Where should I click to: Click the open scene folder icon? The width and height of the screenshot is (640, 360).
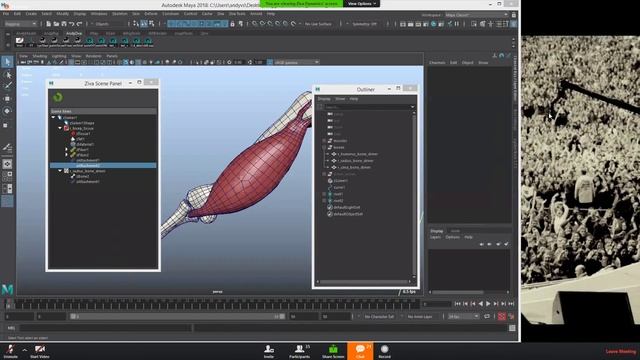(56, 24)
